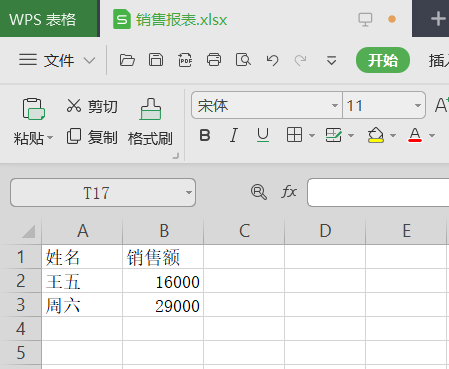Click the 复制 copy button
Screen dimensions: 449x369
[92, 137]
